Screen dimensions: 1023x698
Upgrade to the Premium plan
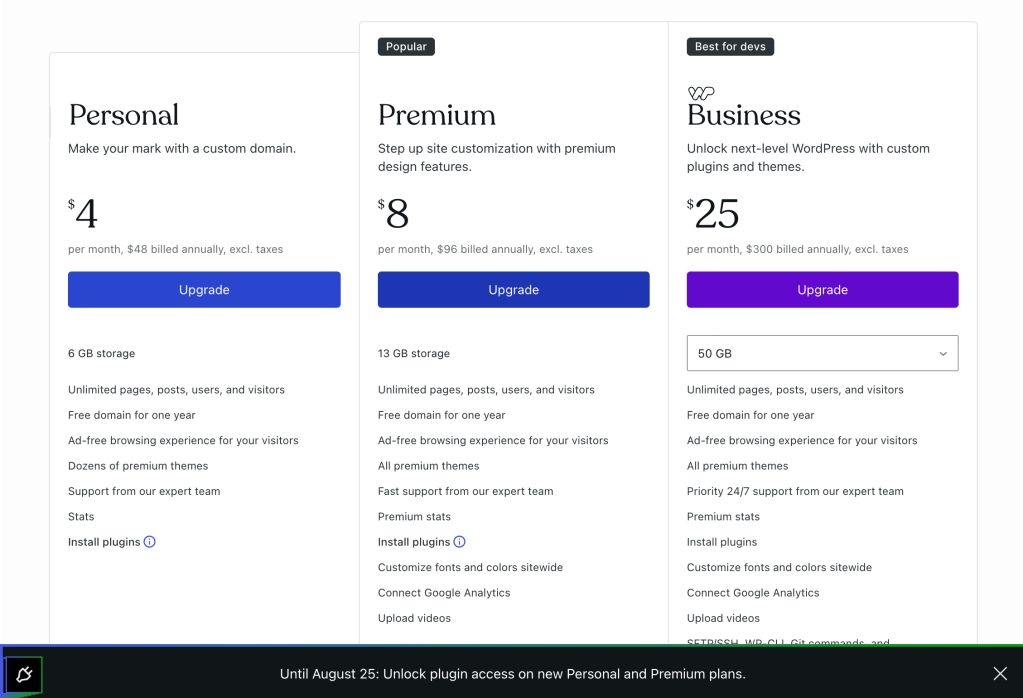(513, 290)
